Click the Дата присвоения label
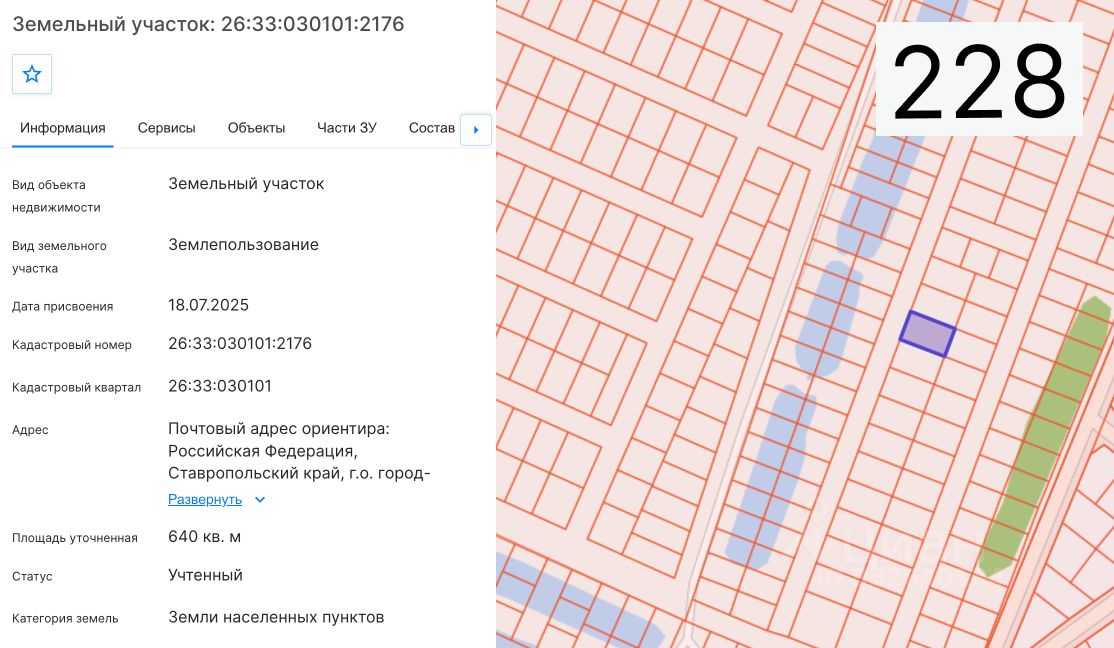The image size is (1114, 648). point(63,307)
